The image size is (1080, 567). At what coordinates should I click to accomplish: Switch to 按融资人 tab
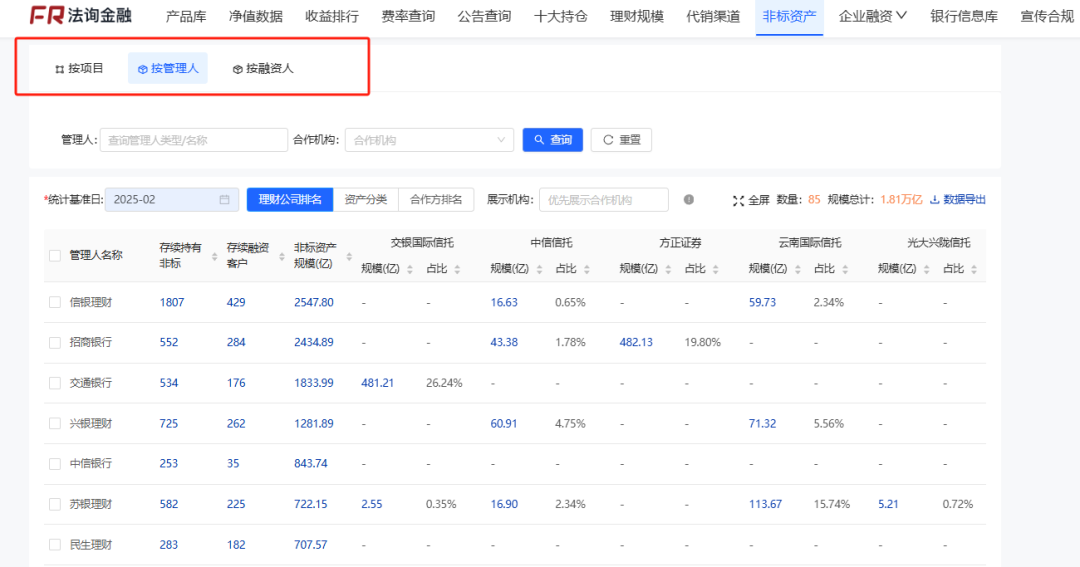tap(263, 68)
